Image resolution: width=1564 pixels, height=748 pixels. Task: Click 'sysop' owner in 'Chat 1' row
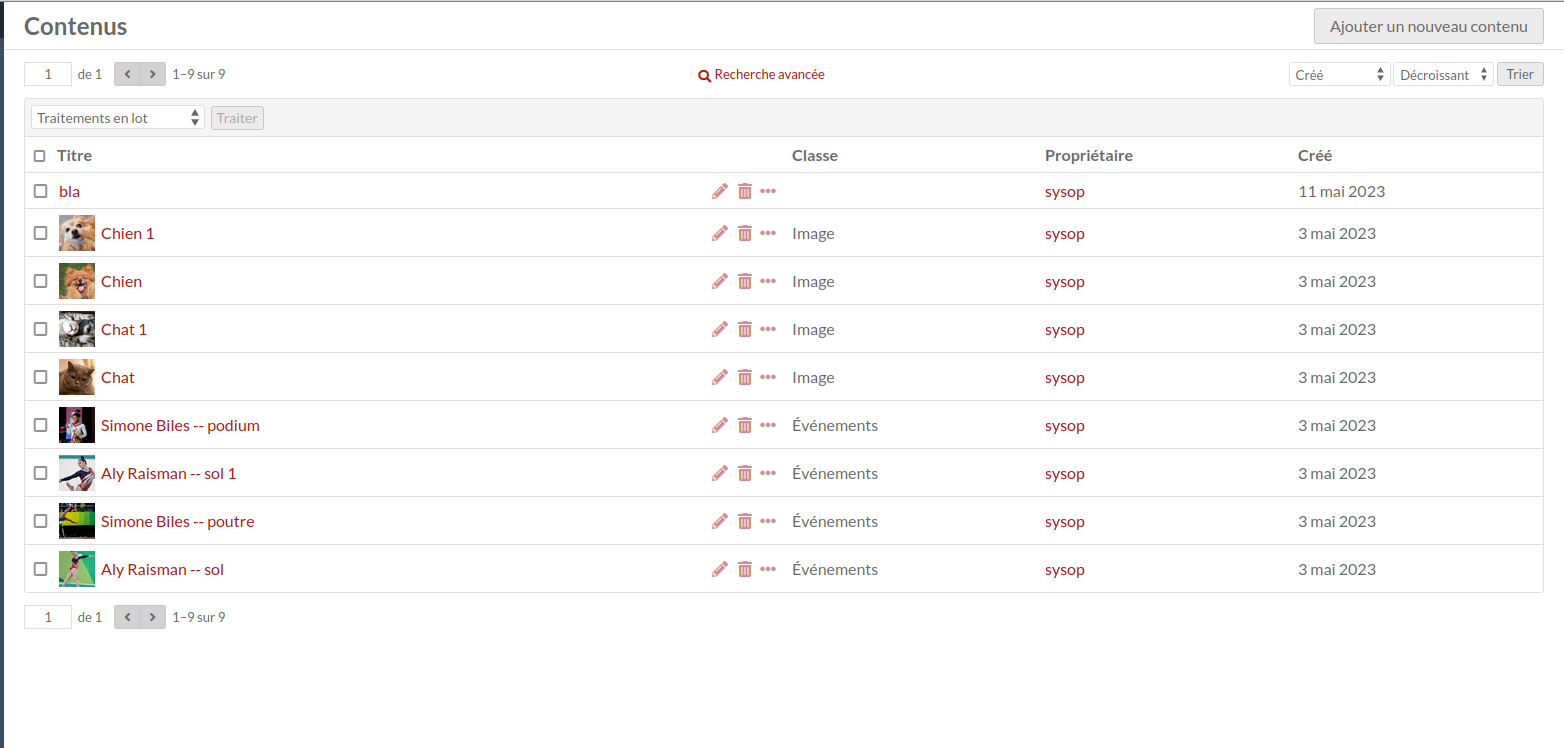(x=1065, y=329)
